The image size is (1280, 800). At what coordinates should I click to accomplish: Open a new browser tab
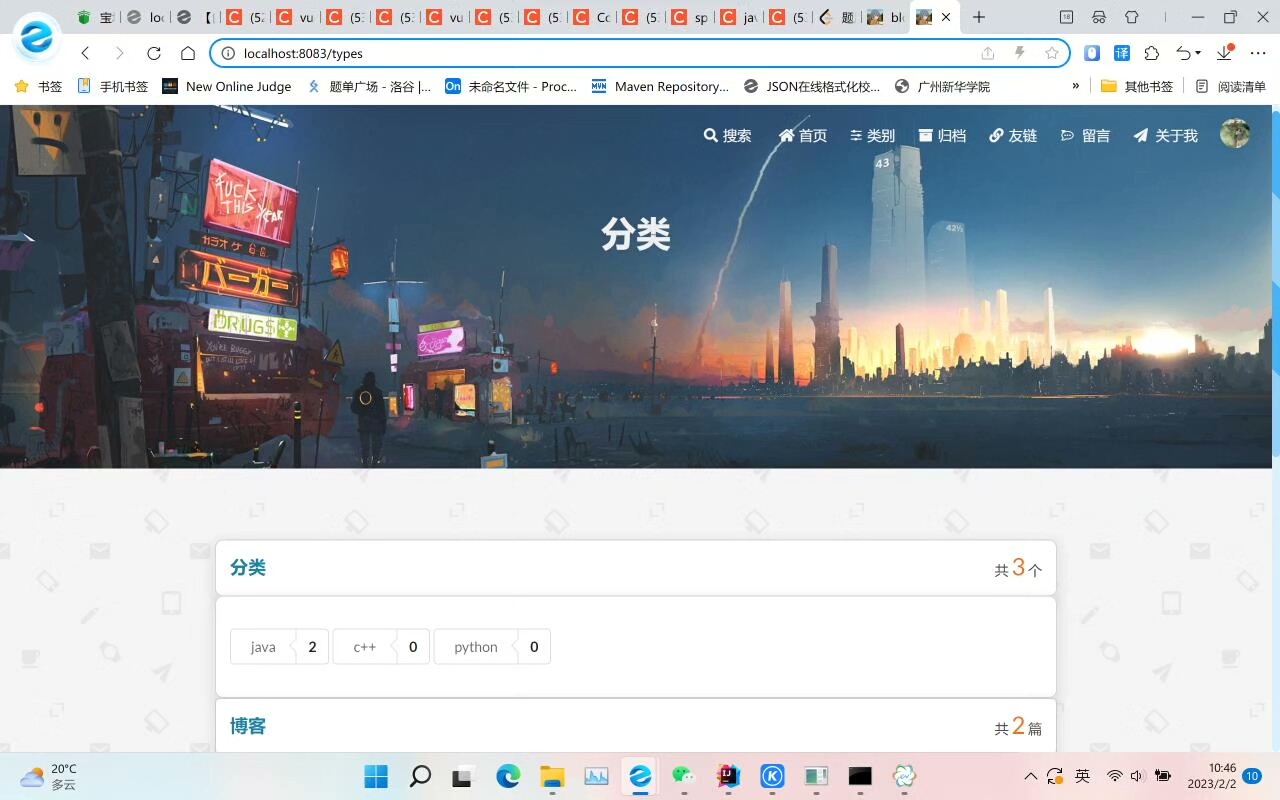pos(979,17)
